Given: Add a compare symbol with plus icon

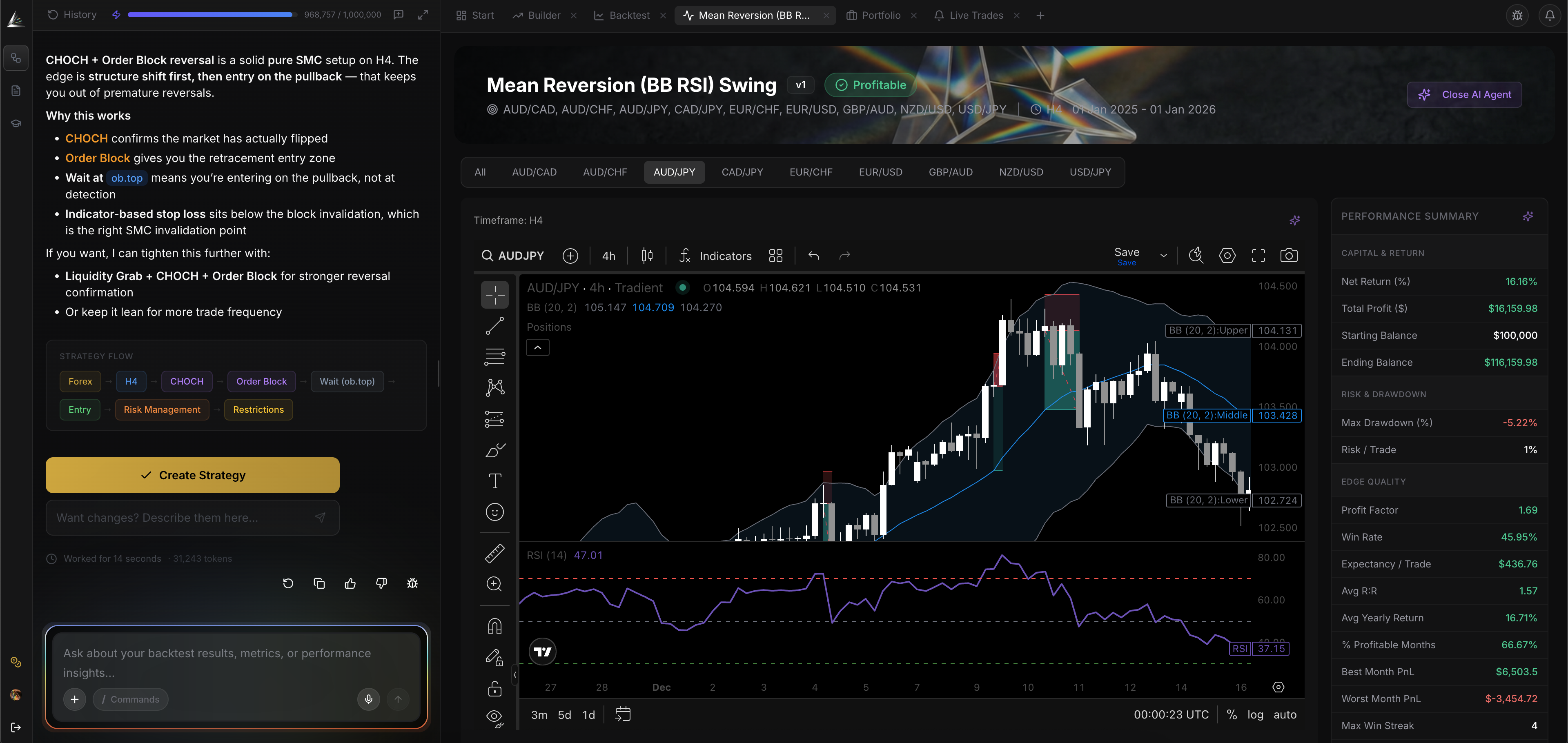Looking at the screenshot, I should pyautogui.click(x=570, y=256).
